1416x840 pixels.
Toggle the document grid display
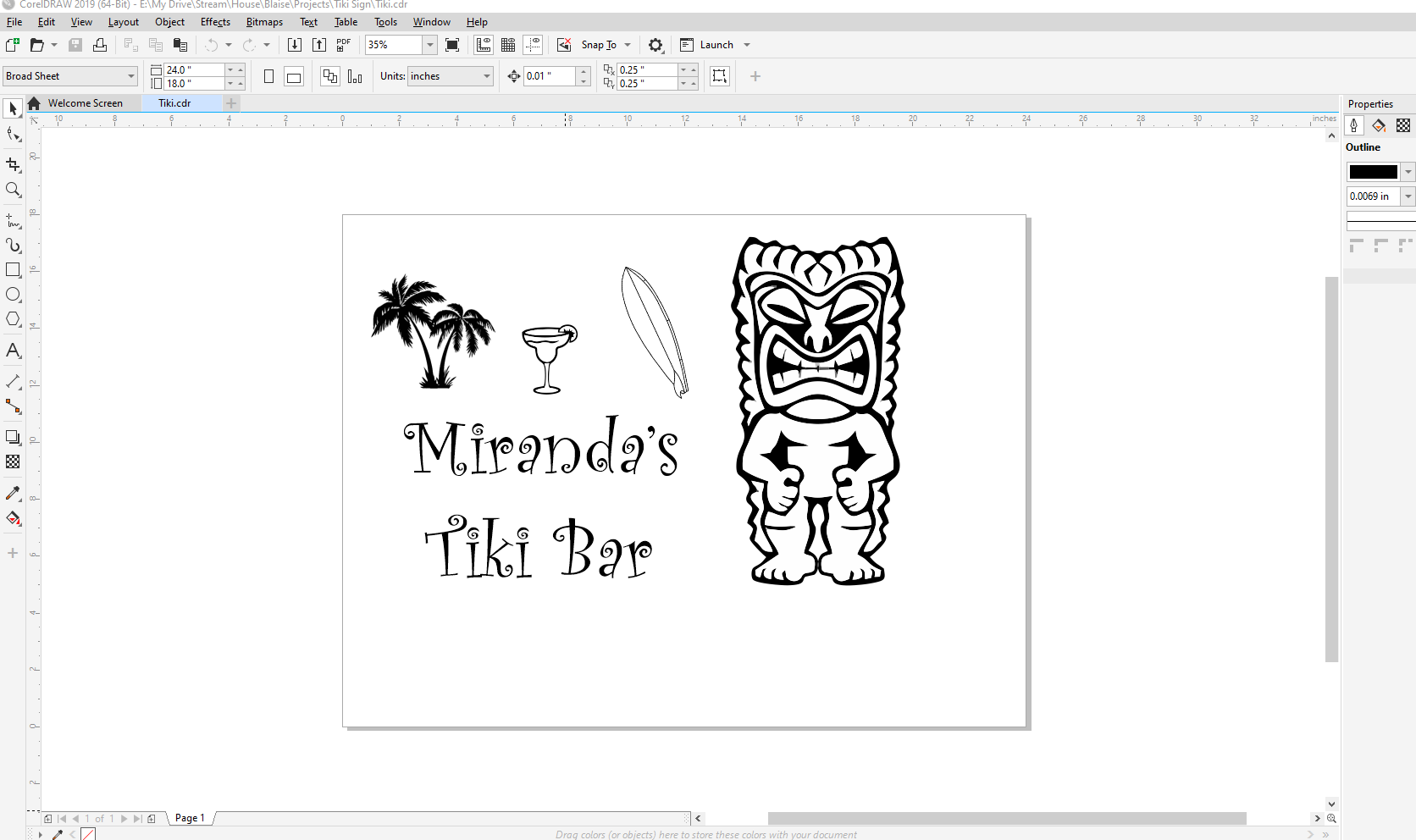(x=507, y=44)
